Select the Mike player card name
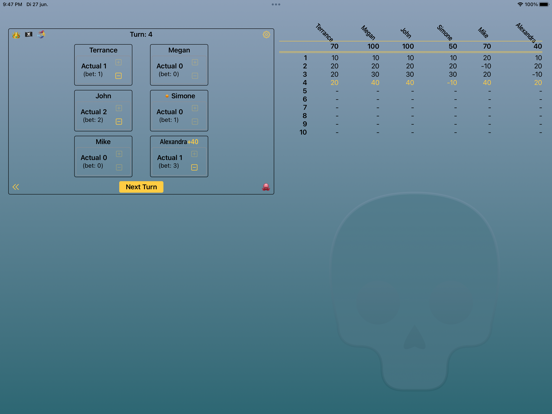The image size is (552, 414). (x=103, y=142)
